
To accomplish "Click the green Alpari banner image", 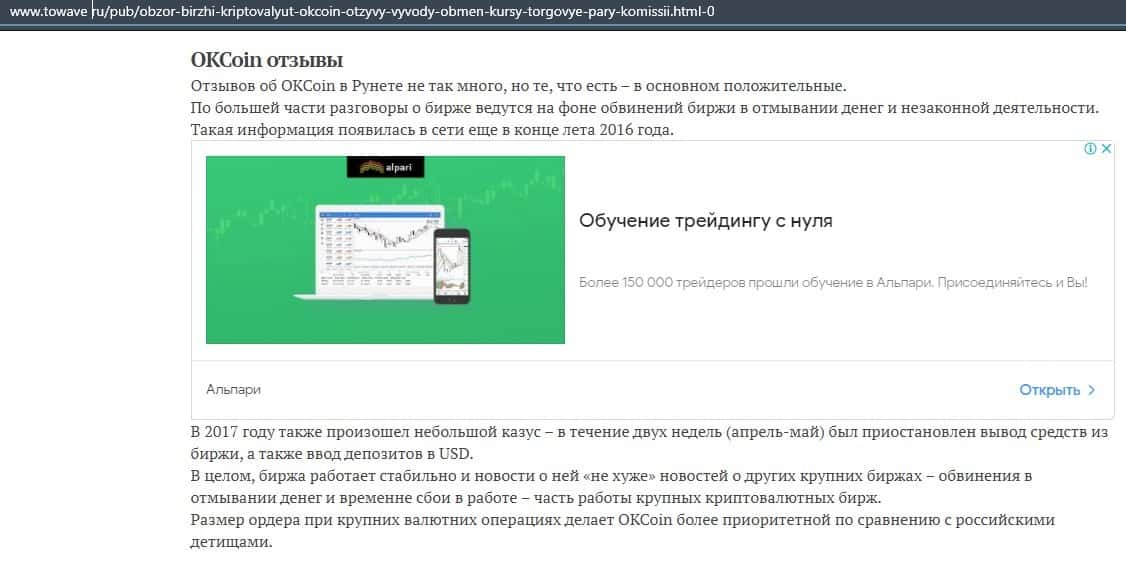I will 386,250.
